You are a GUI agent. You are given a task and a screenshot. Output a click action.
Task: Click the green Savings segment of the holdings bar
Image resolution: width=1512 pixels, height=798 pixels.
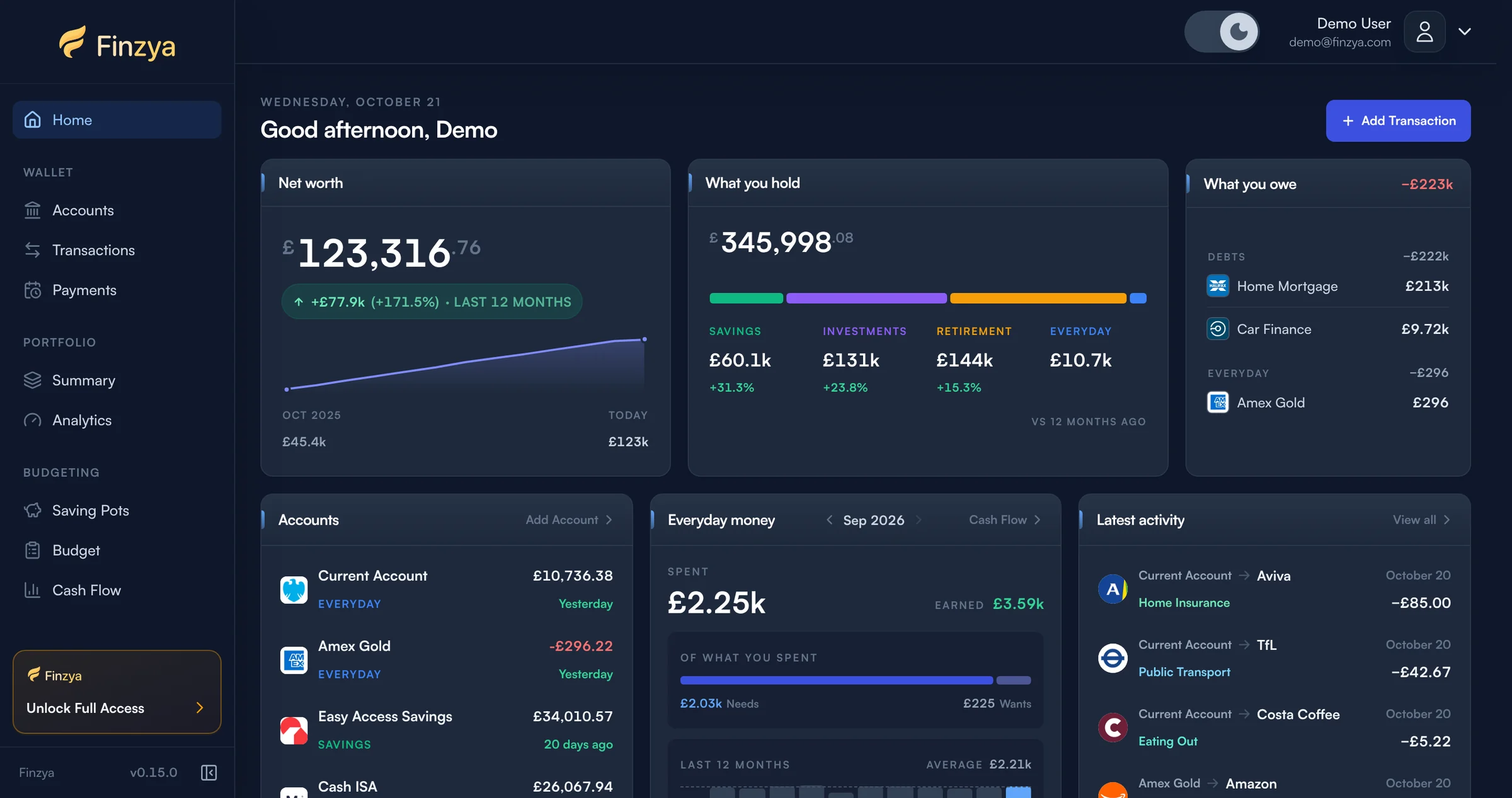pos(746,298)
